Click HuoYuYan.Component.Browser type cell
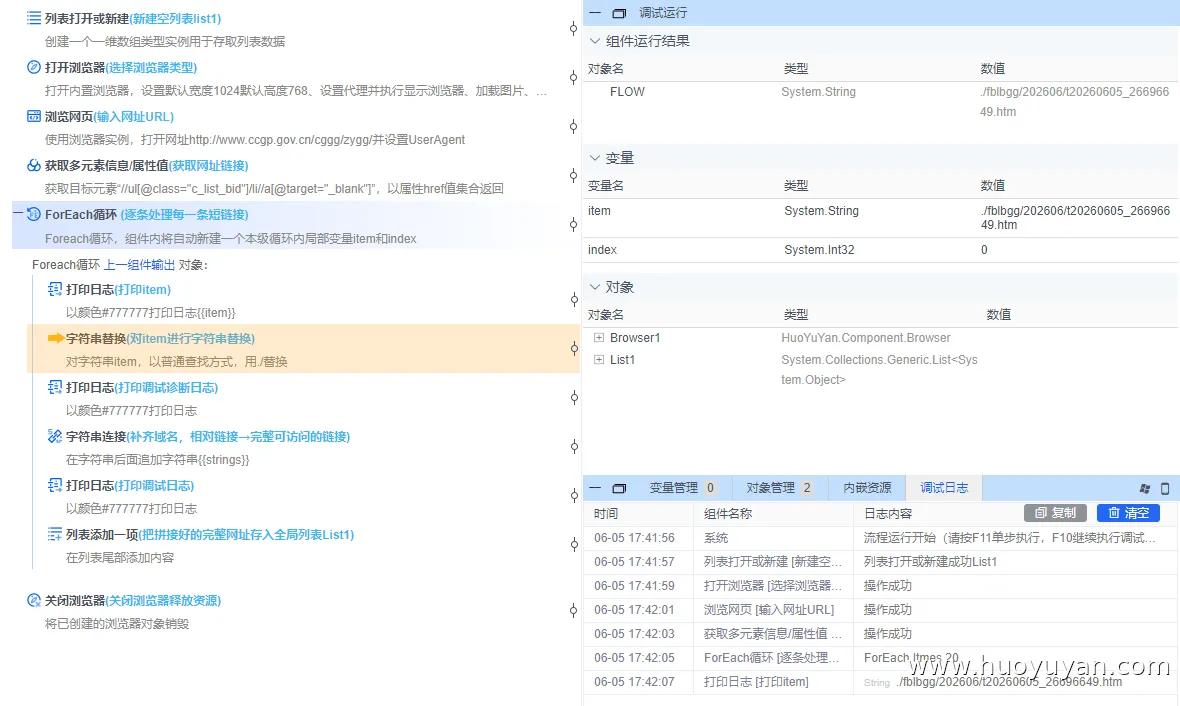The height and width of the screenshot is (706, 1180). 865,337
